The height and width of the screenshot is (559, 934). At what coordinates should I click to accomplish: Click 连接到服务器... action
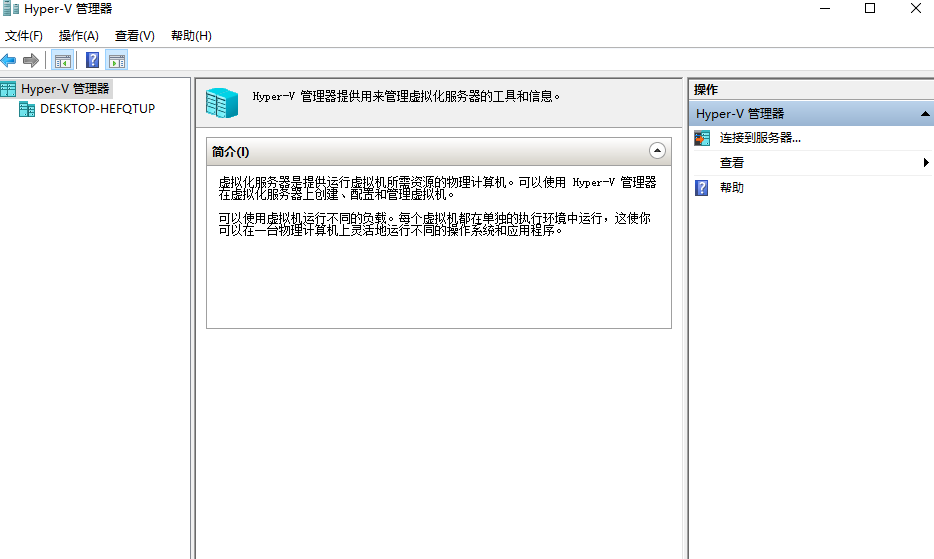tap(760, 138)
